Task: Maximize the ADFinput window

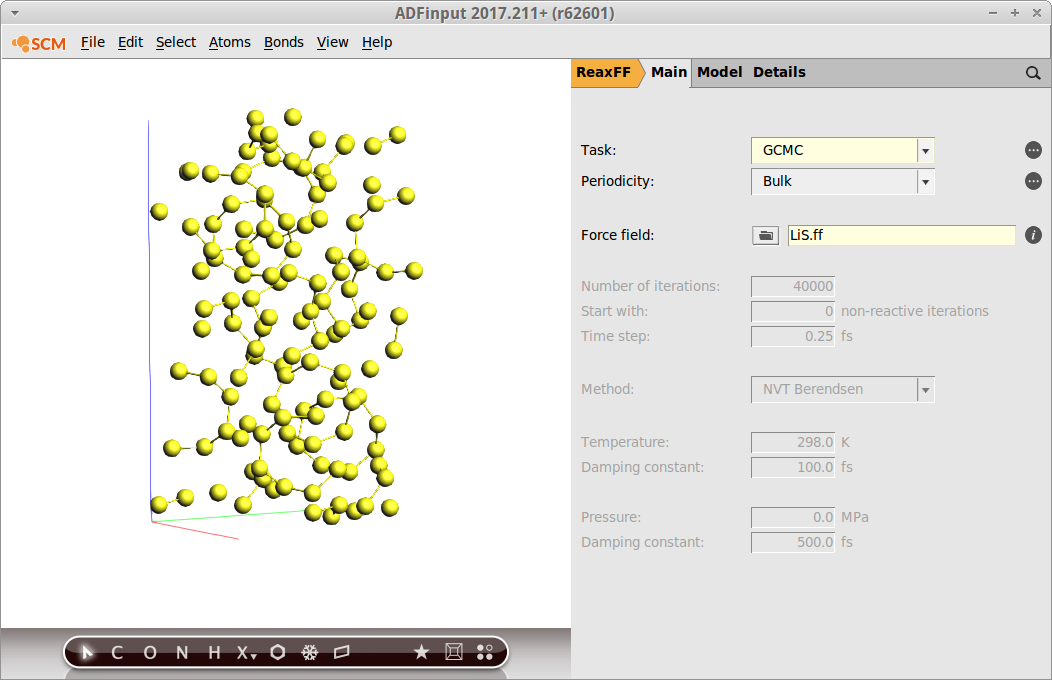Action: 1015,13
